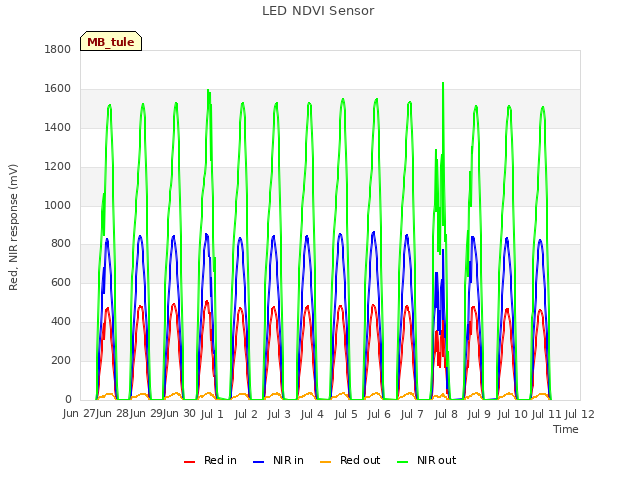
Task: Click the 'Jul 12' x-axis date label
Action: point(580,414)
